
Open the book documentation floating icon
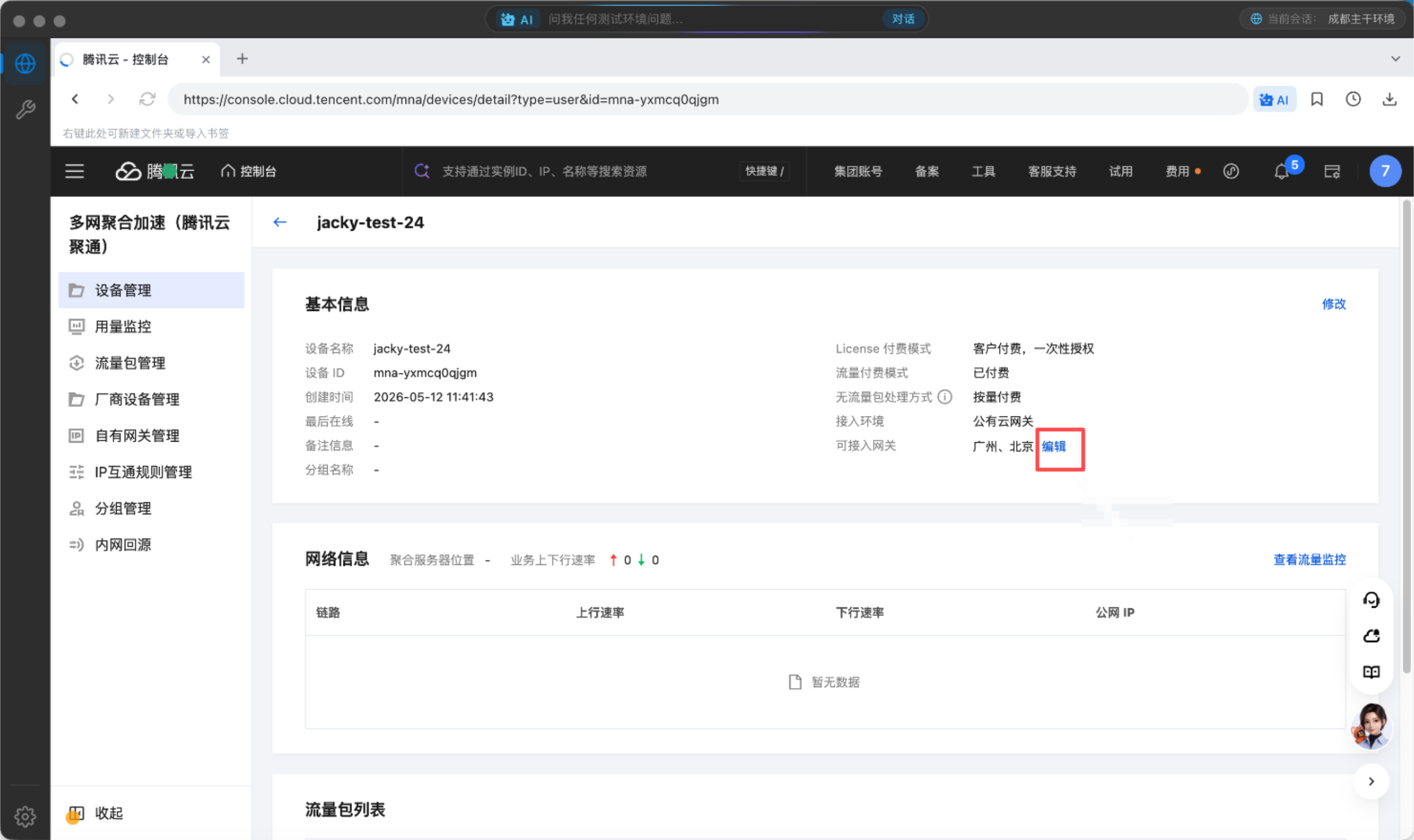pyautogui.click(x=1371, y=672)
